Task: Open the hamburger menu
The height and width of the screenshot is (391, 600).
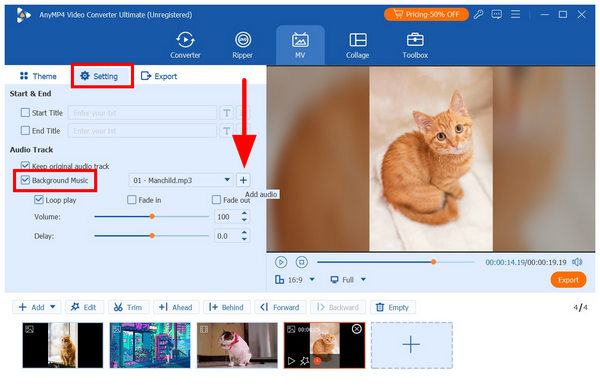Action: point(515,15)
